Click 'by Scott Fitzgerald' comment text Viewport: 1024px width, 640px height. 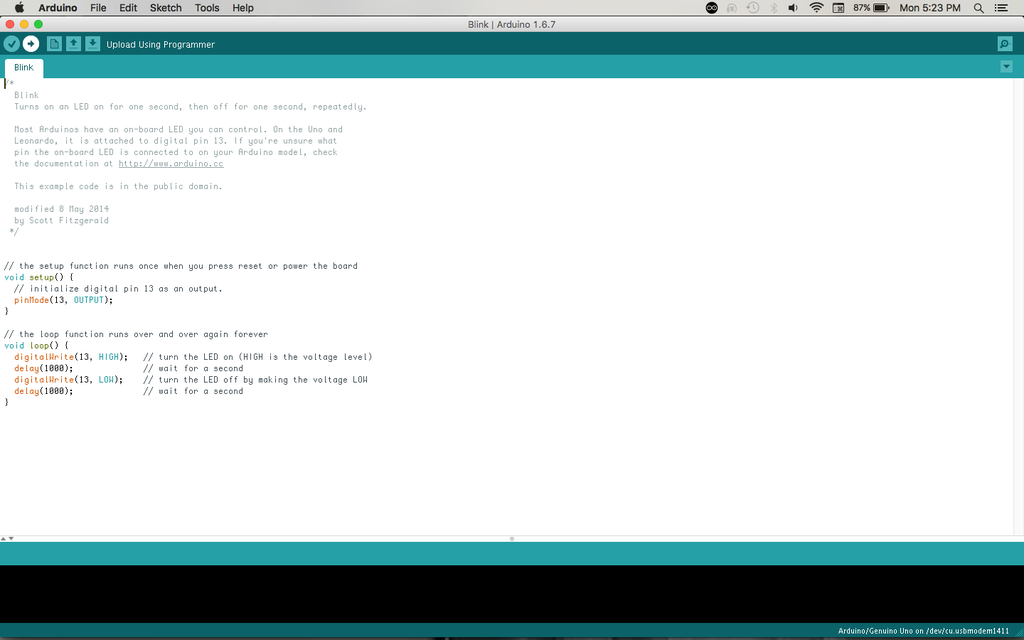pyautogui.click(x=61, y=221)
